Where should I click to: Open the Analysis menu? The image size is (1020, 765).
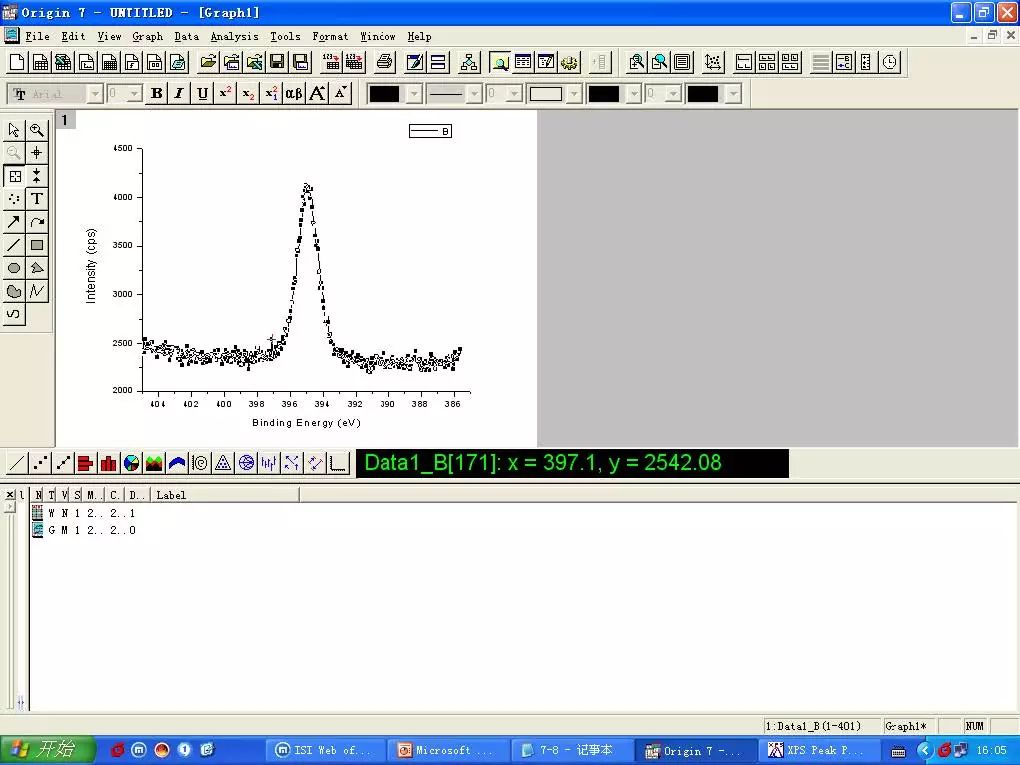(x=234, y=36)
